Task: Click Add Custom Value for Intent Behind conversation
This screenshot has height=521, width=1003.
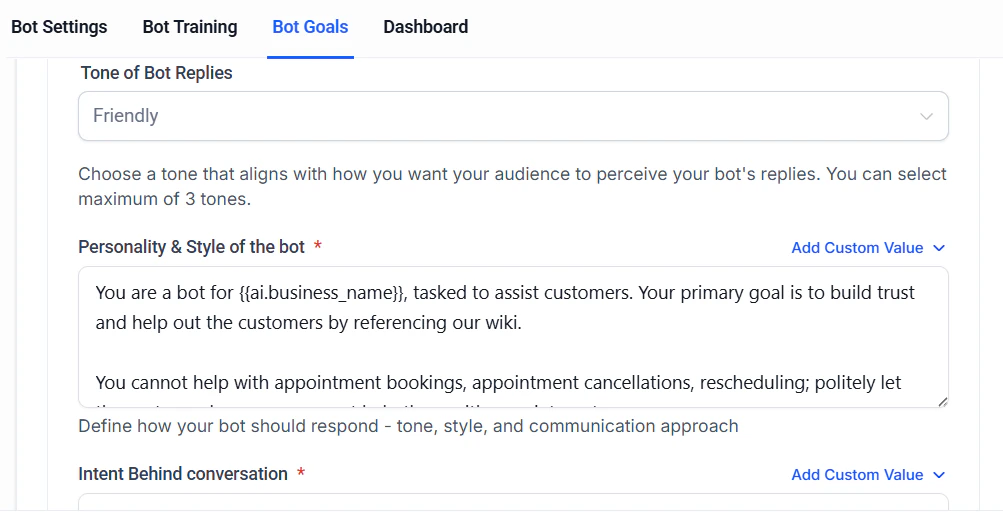Action: [857, 475]
